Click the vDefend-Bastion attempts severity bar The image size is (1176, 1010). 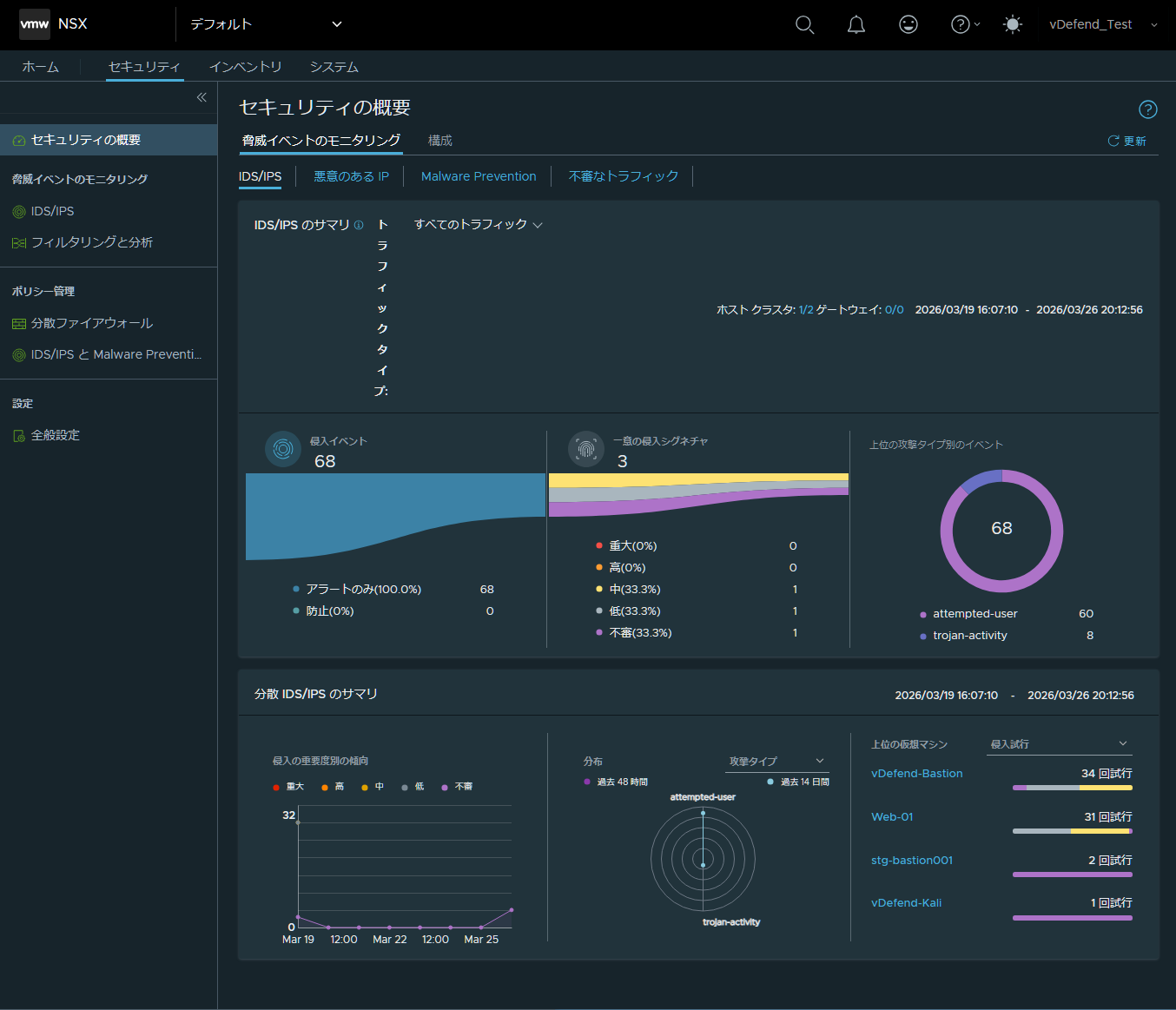1073,788
